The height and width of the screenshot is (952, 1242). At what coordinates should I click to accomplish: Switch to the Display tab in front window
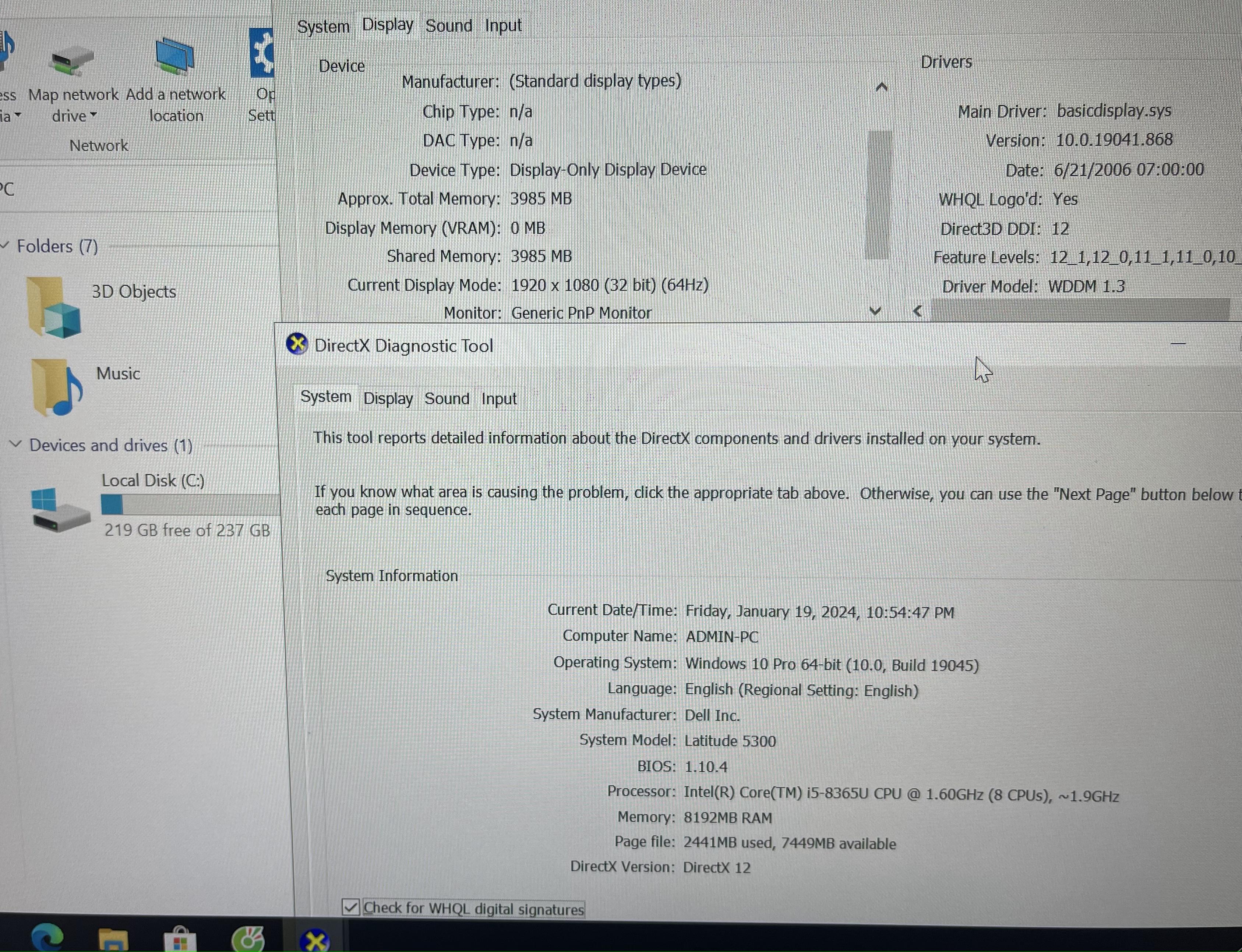(x=388, y=399)
